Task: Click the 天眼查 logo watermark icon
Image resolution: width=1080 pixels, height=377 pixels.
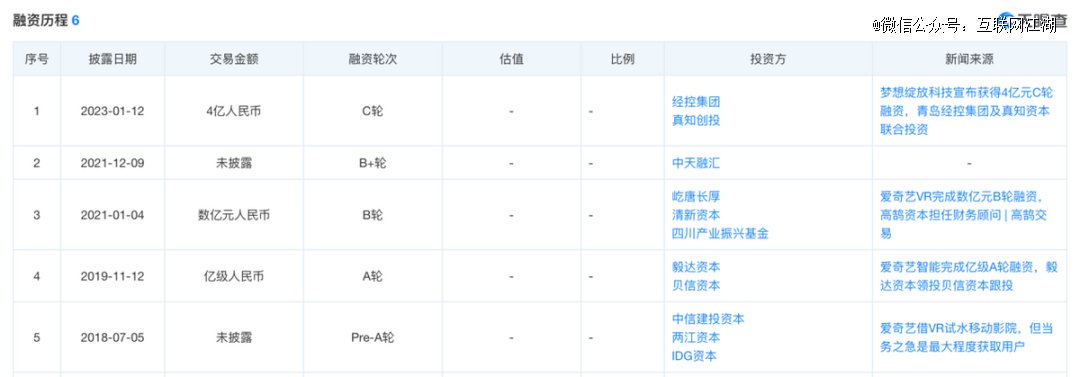Action: click(x=1007, y=20)
